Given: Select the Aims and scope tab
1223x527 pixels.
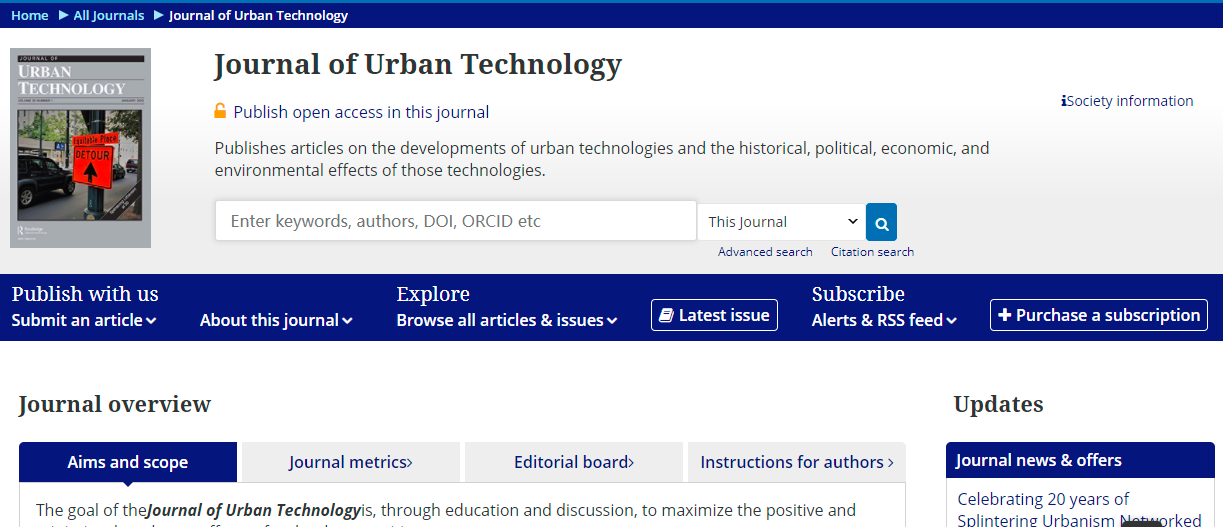Looking at the screenshot, I should pyautogui.click(x=128, y=462).
